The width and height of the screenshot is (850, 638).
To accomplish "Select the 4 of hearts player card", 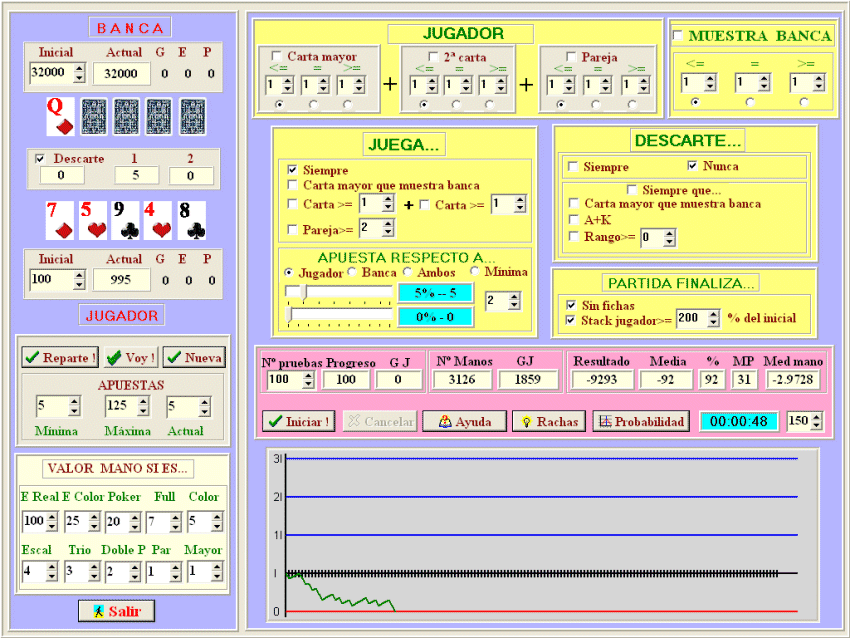I will [x=159, y=220].
